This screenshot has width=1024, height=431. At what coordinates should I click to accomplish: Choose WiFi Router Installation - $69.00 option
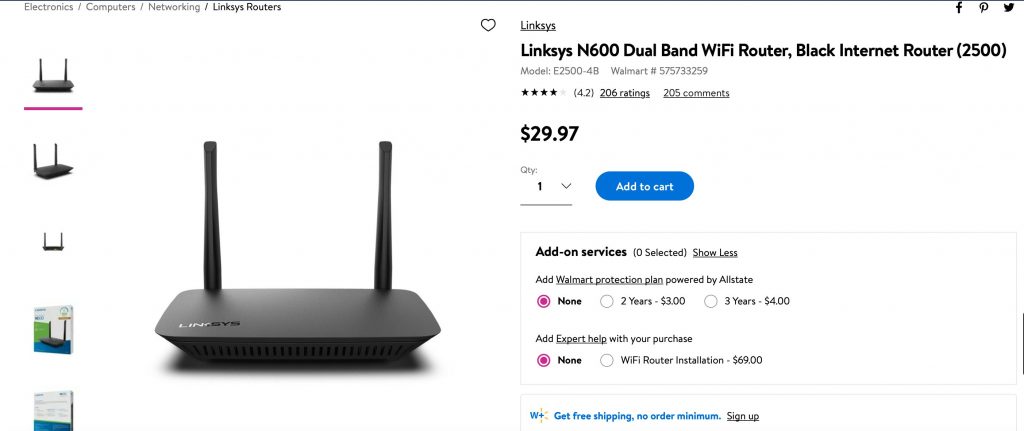coord(607,360)
